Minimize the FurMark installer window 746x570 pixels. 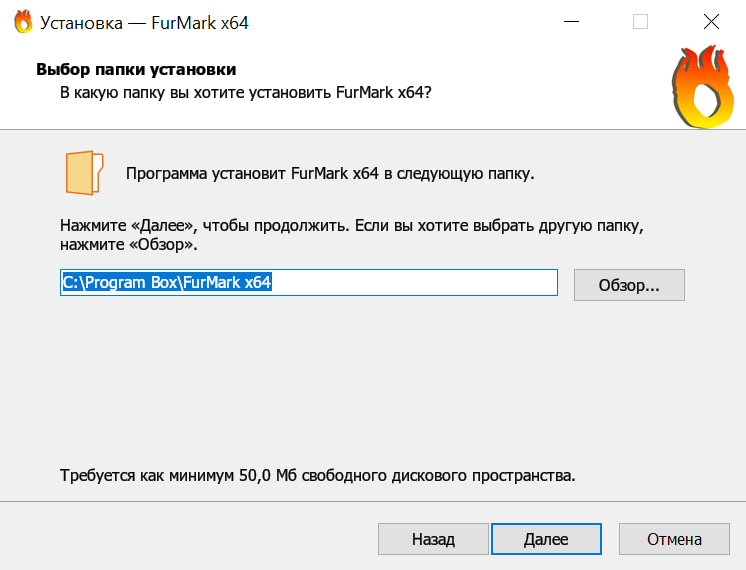point(571,22)
